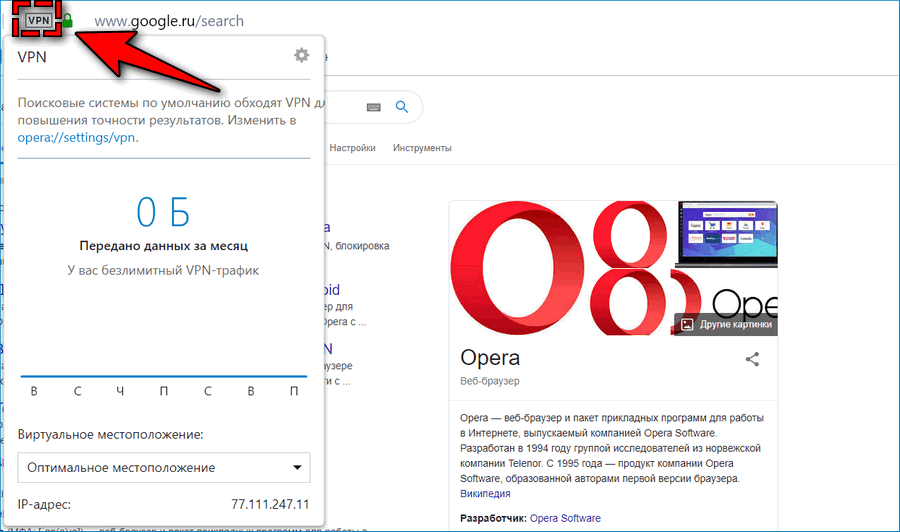The image size is (900, 532).
Task: Open the Википедия link
Action: pyautogui.click(x=485, y=494)
